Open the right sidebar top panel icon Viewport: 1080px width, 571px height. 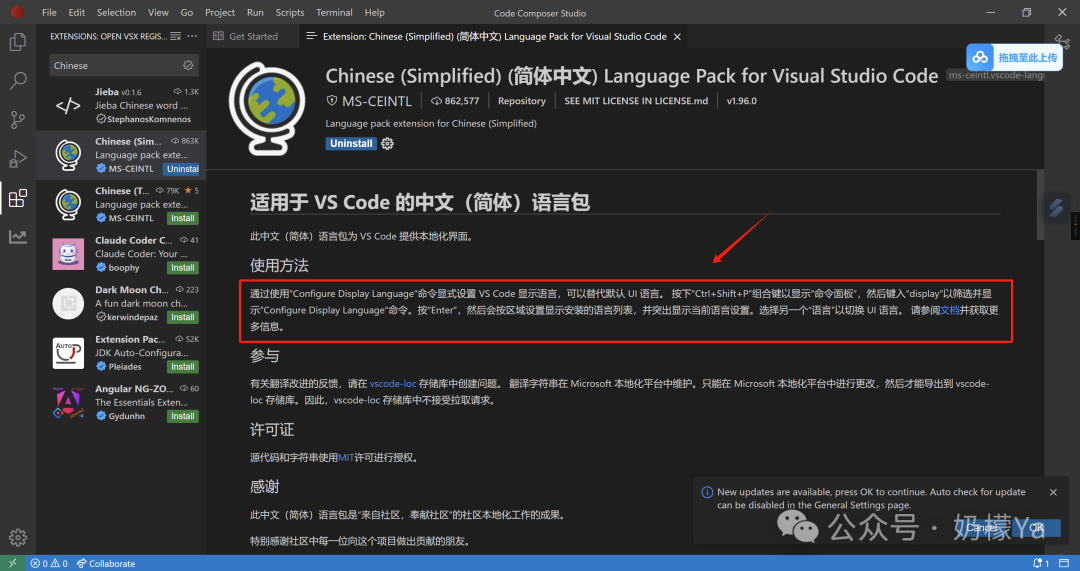point(1061,42)
